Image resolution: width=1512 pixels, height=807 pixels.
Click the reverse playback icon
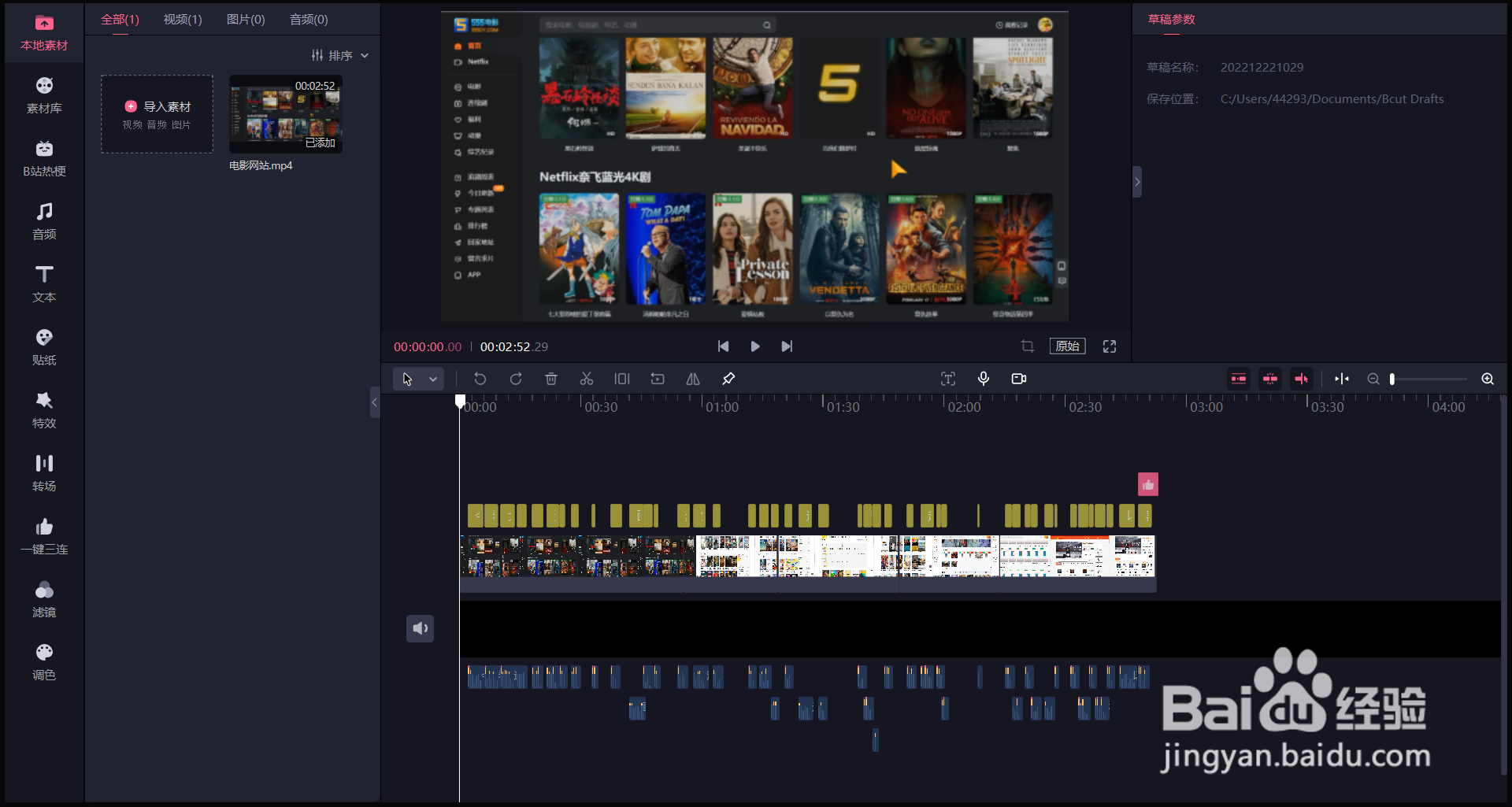[658, 379]
